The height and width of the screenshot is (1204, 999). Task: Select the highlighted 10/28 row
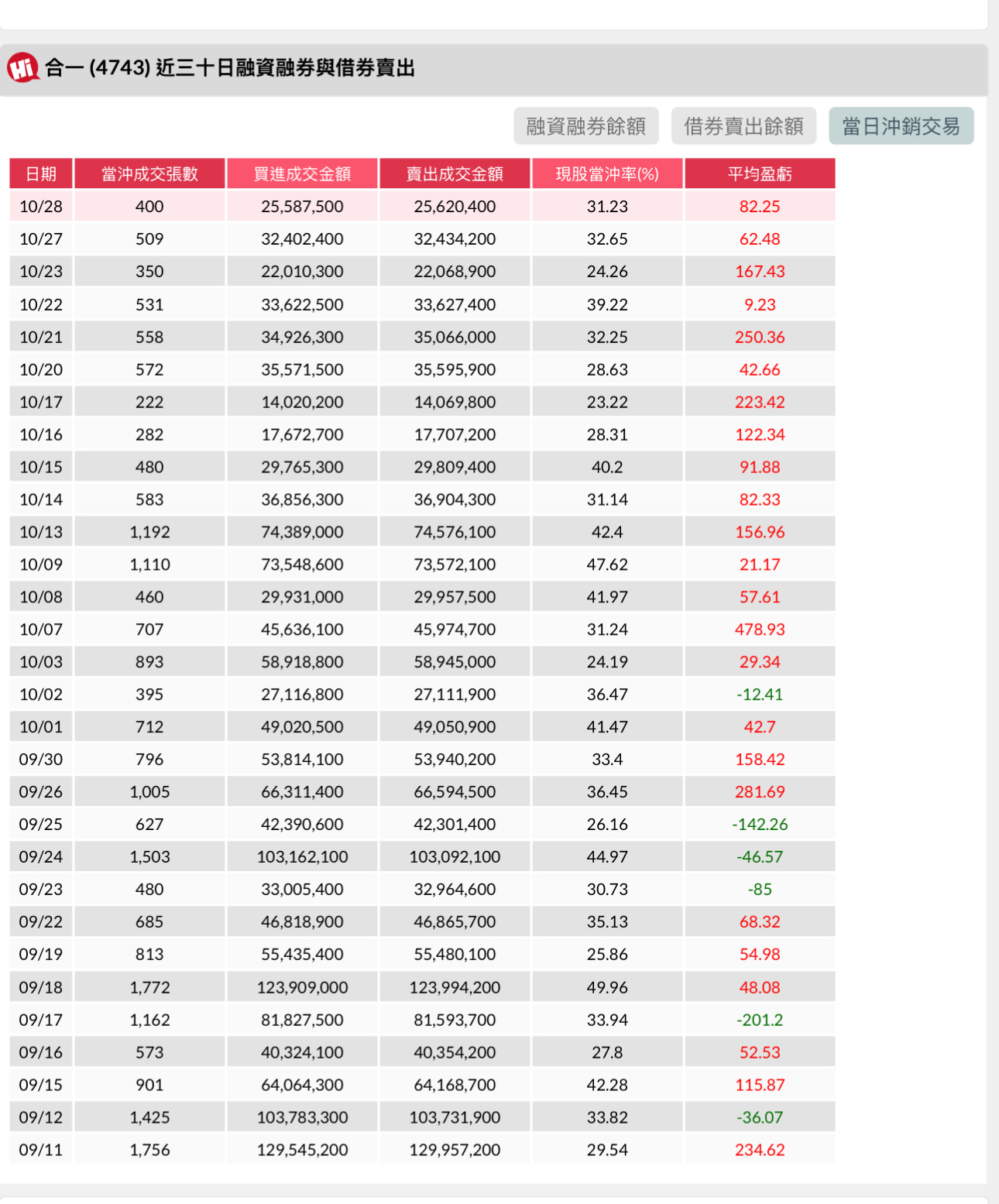coord(422,206)
